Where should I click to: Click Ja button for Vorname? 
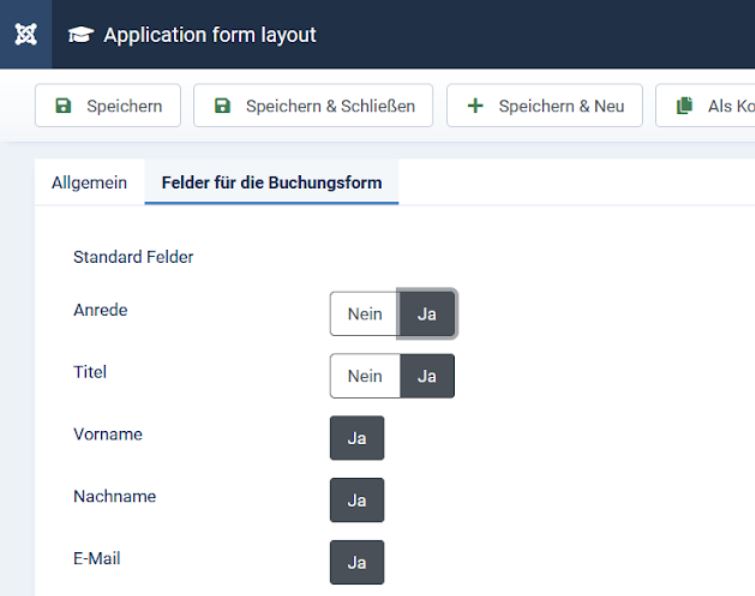357,438
